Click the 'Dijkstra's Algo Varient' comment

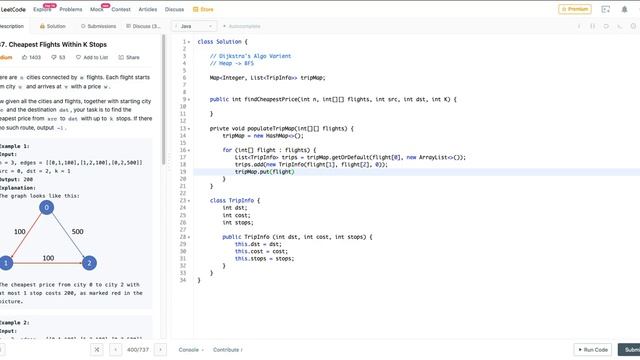(x=251, y=56)
